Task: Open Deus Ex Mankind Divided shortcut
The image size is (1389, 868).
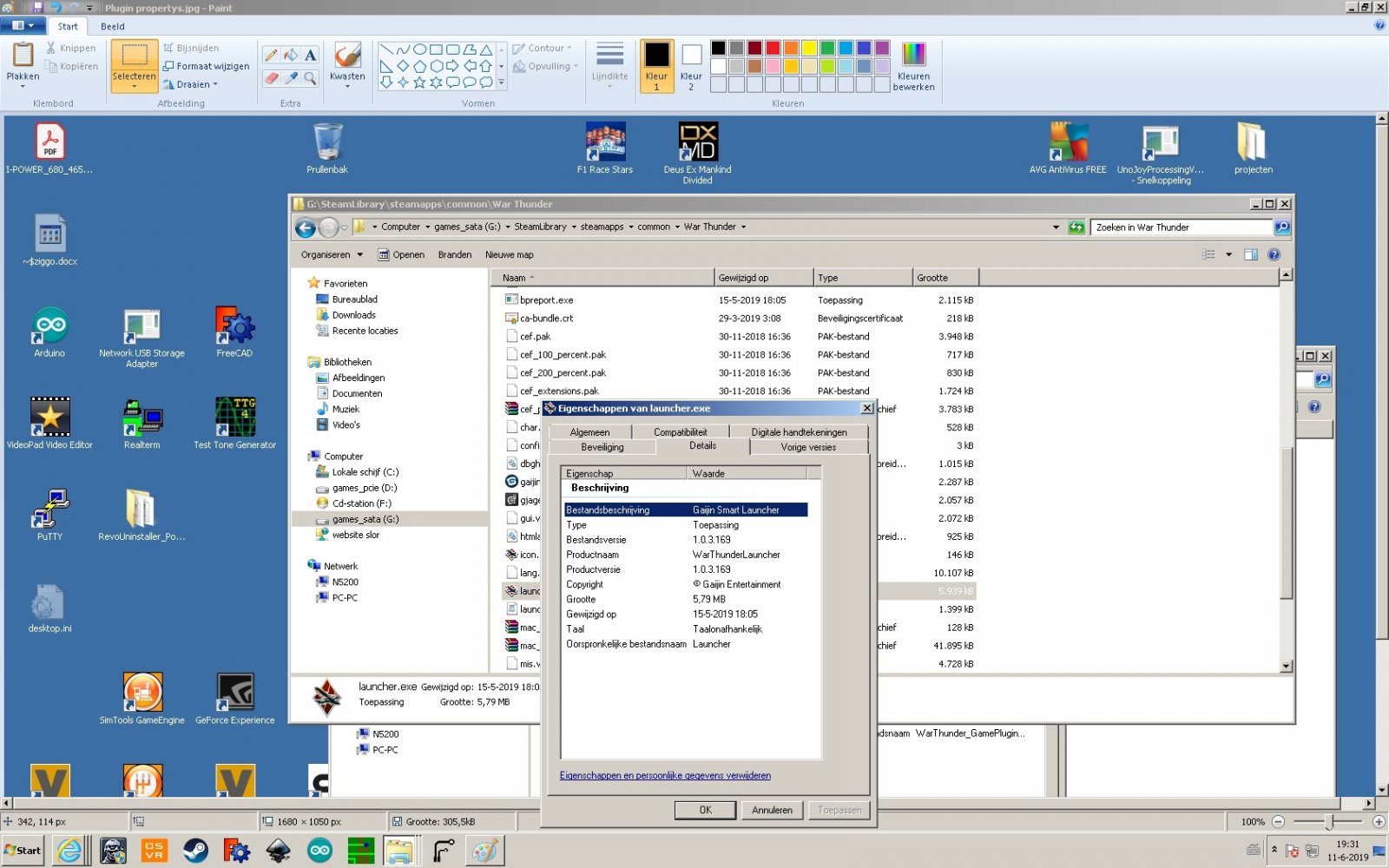Action: tap(697, 153)
